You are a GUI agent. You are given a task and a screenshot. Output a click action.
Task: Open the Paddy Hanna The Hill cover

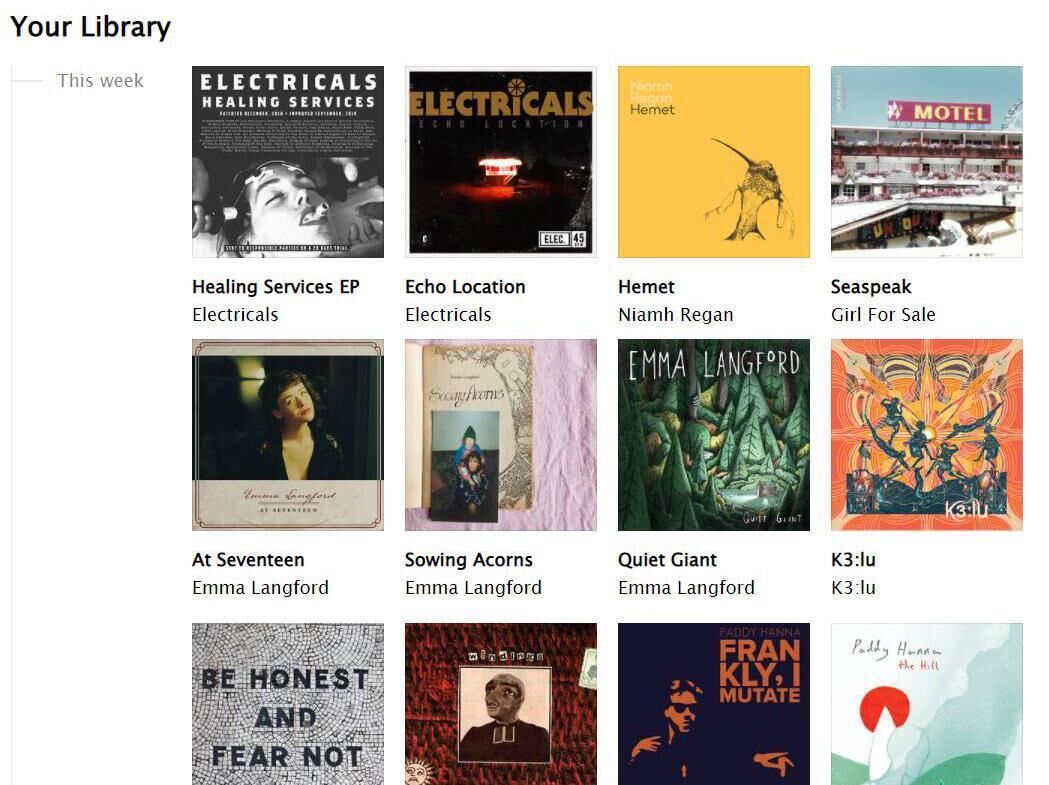pos(927,704)
